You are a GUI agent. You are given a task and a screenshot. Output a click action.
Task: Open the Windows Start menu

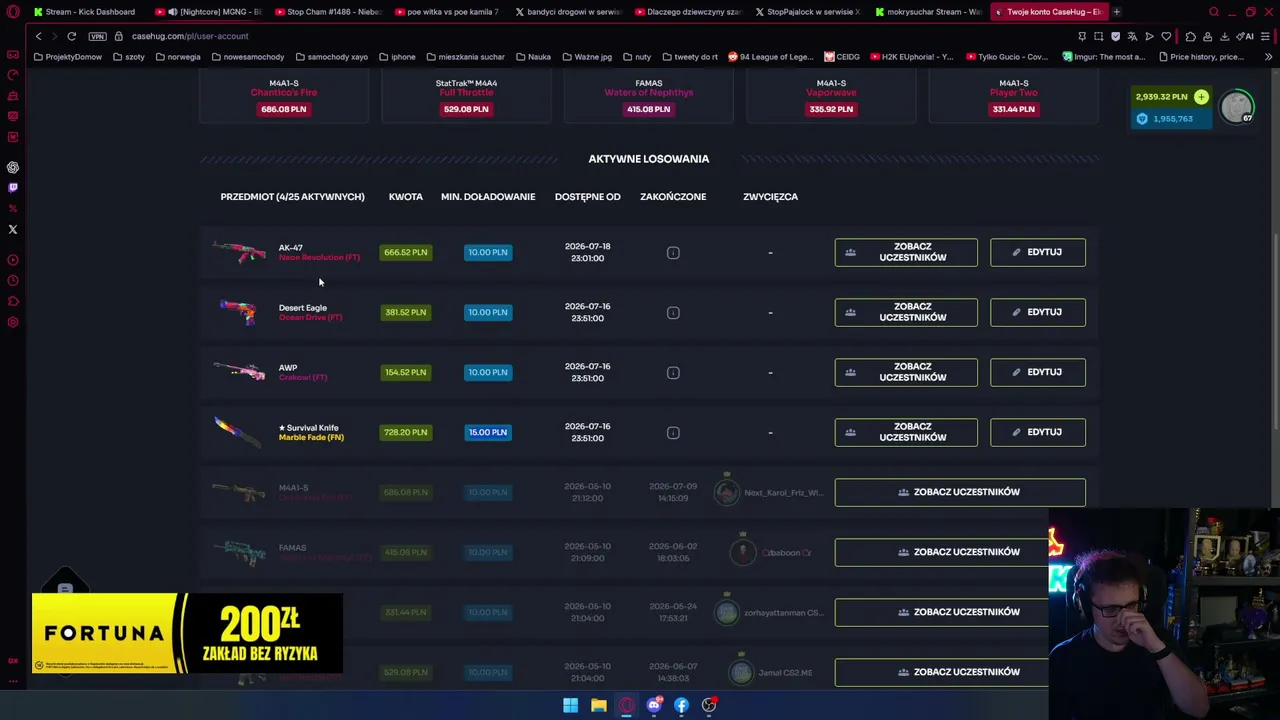point(570,705)
